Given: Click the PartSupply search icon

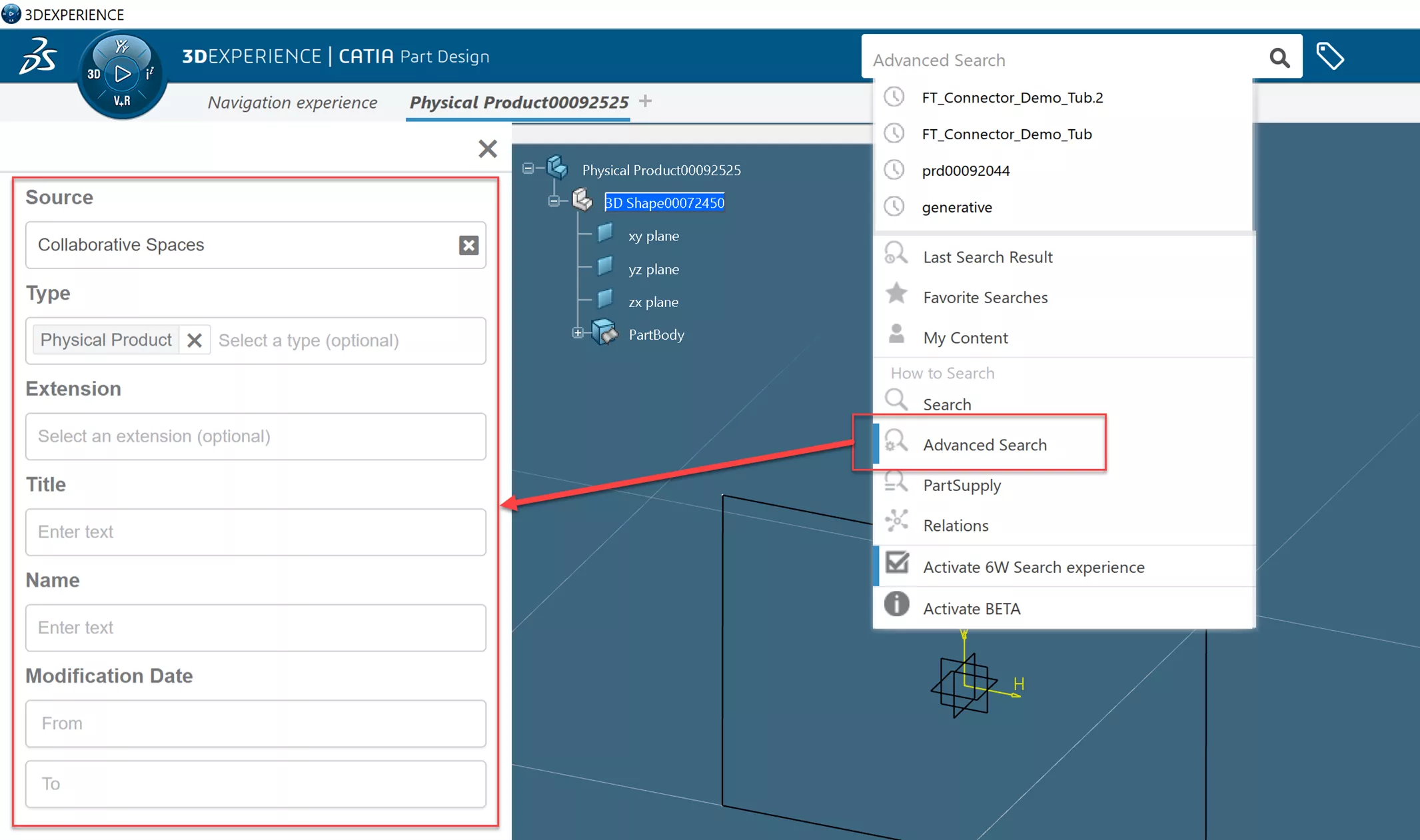Looking at the screenshot, I should click(896, 482).
